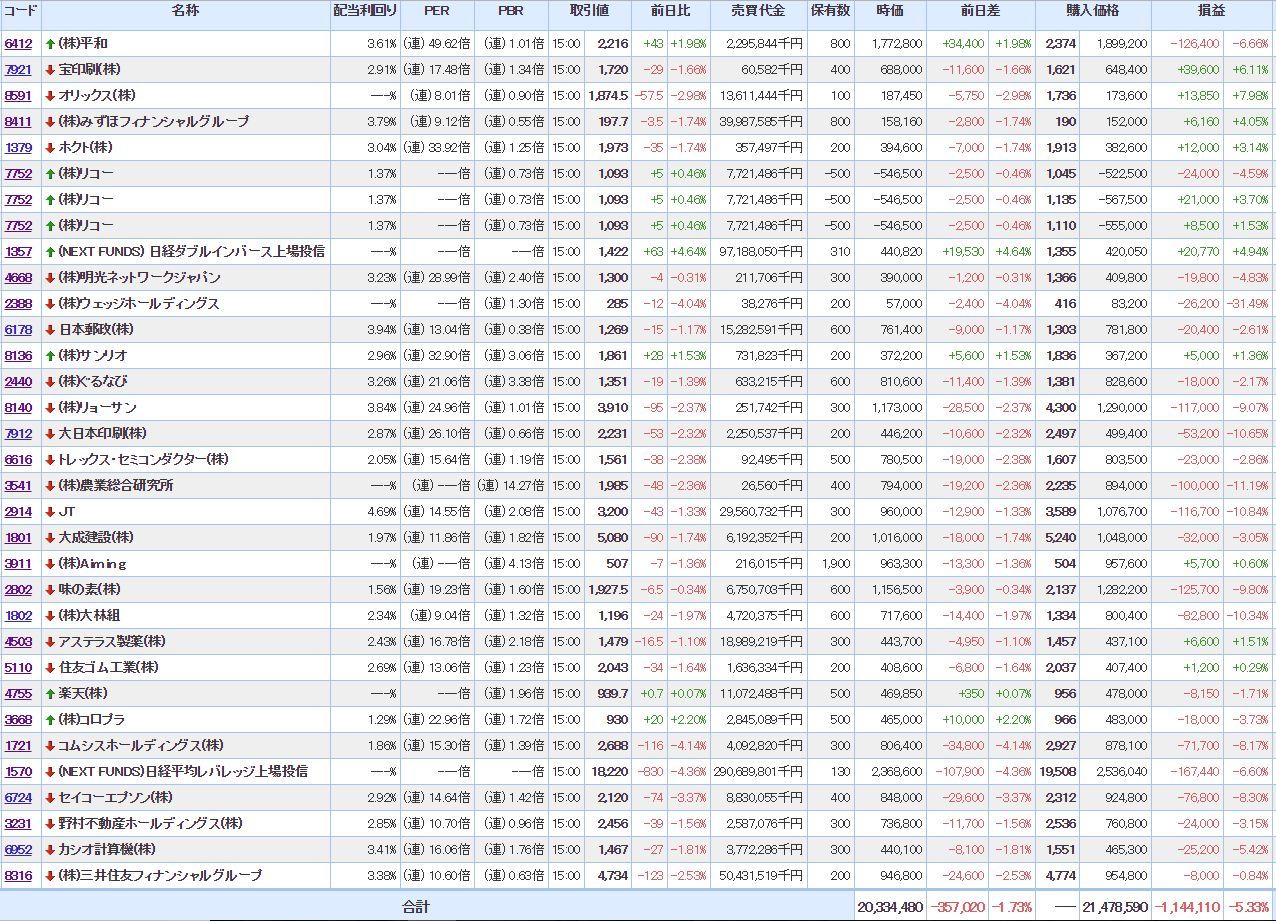
Task: Click the green up arrow beside (株)平和
Action: [50, 44]
